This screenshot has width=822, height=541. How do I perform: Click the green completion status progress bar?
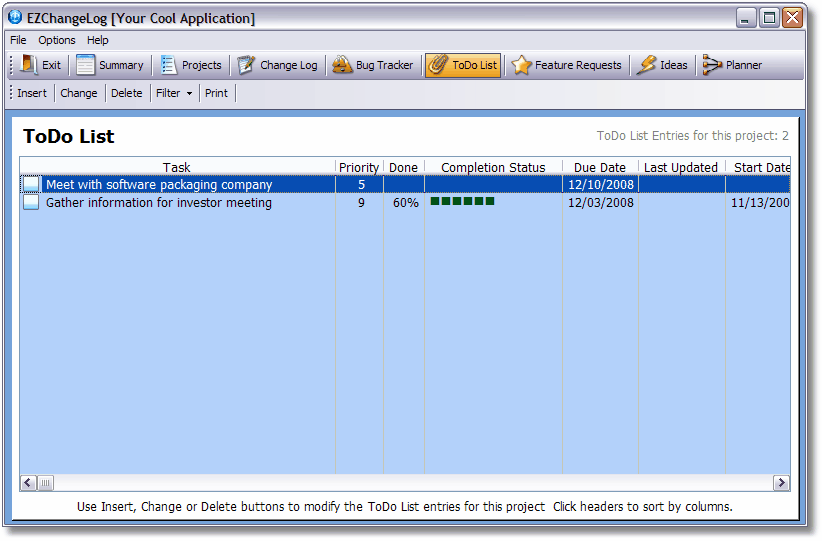462,202
